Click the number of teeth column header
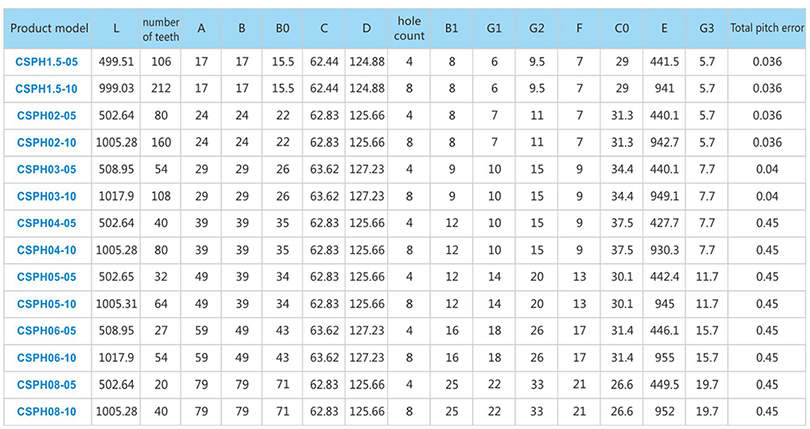The width and height of the screenshot is (810, 429). (161, 29)
